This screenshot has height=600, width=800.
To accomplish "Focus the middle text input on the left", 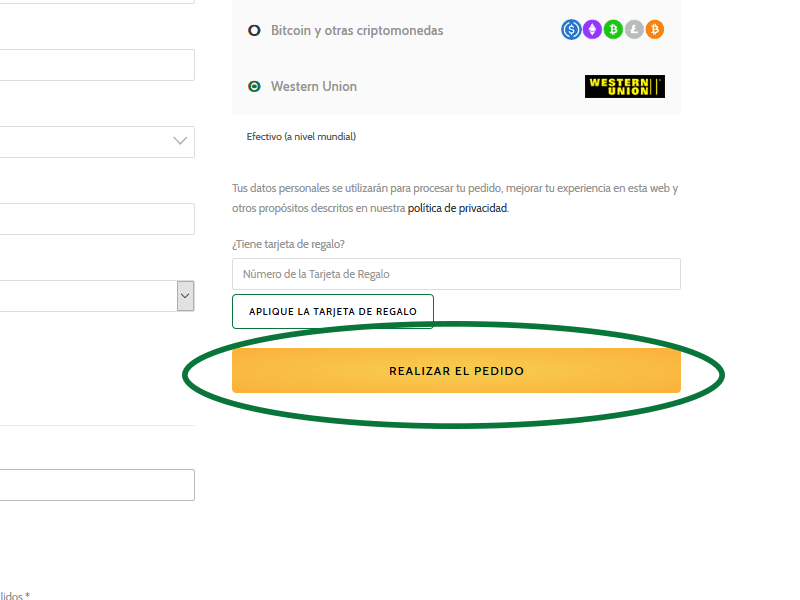I will tap(97, 218).
